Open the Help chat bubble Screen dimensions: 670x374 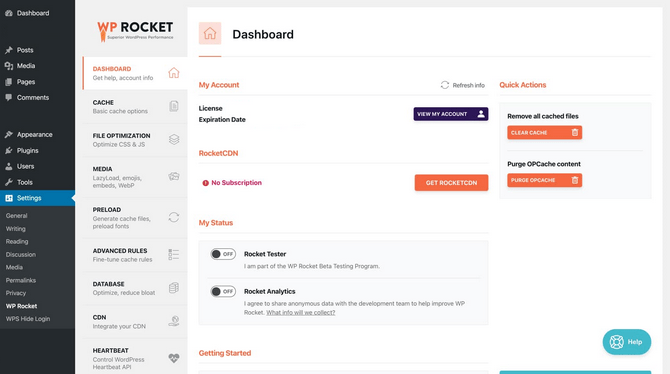coord(627,342)
